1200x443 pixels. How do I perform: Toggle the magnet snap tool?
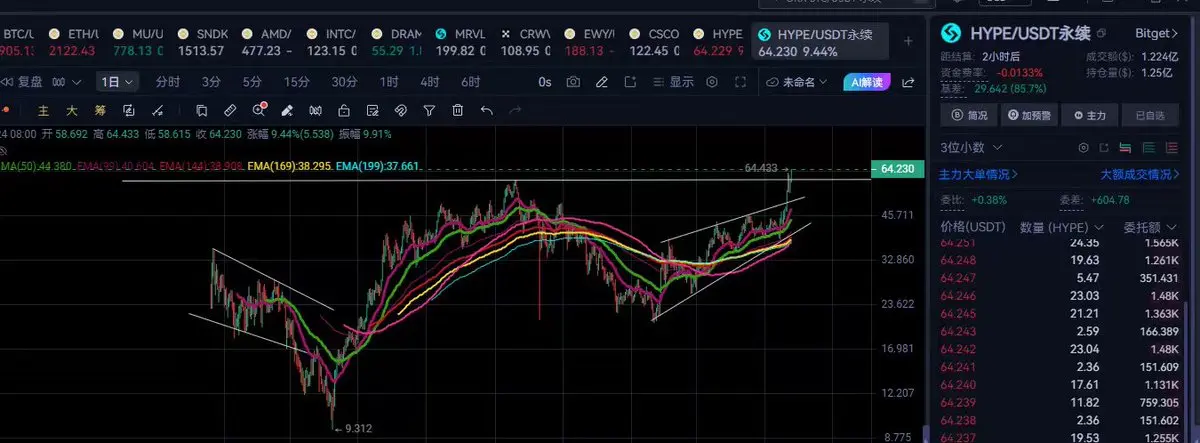401,110
